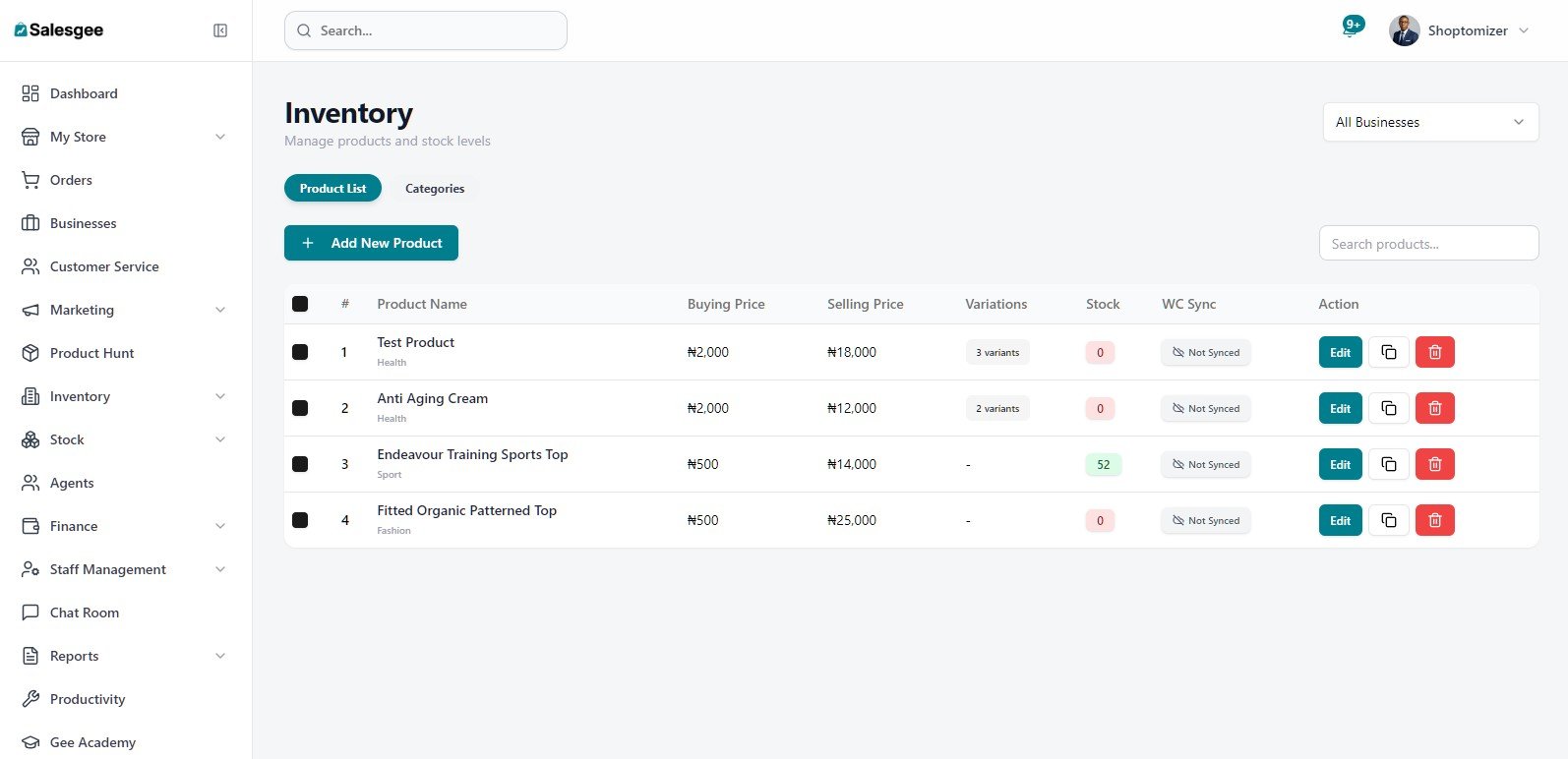
Task: Click the Product Hunt box icon
Action: [x=30, y=353]
